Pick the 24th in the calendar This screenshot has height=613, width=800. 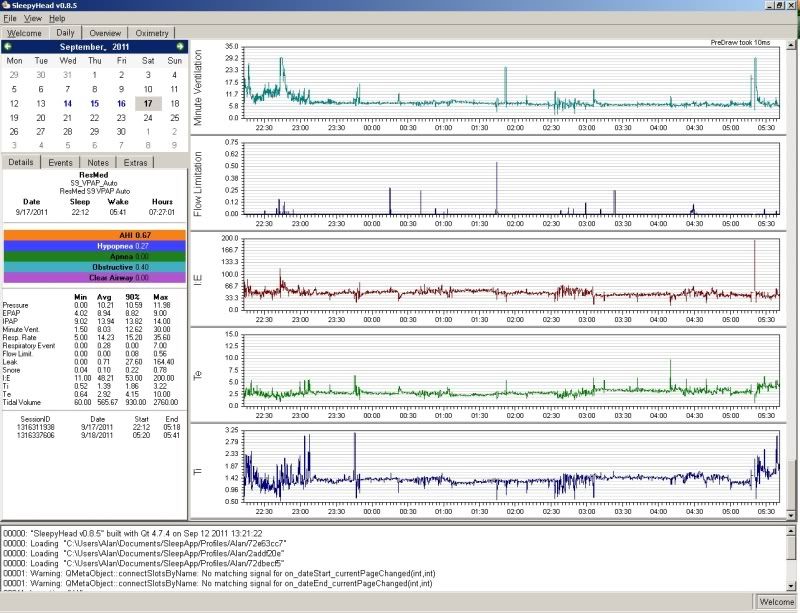tap(148, 118)
